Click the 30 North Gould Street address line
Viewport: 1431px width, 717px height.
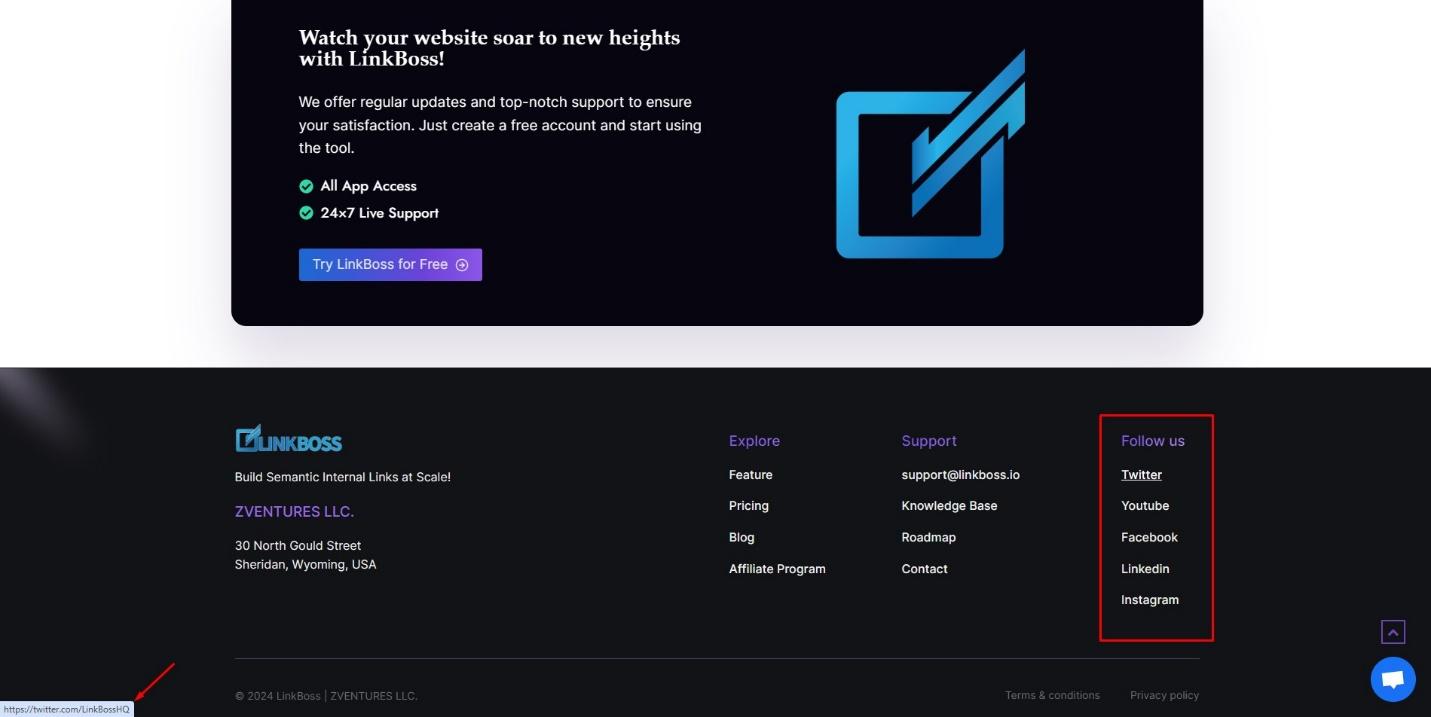coord(298,546)
